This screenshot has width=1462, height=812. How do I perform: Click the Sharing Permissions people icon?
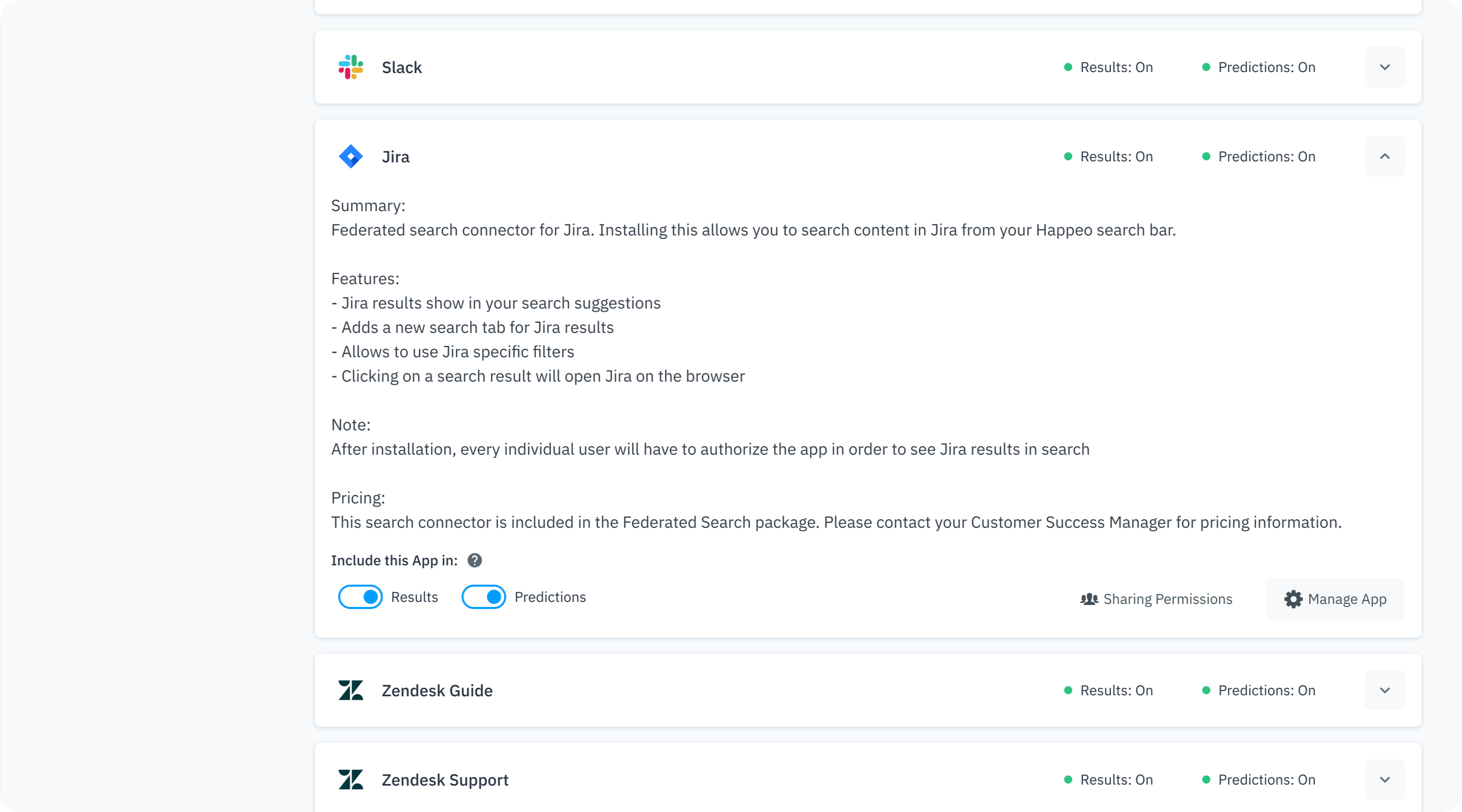pyautogui.click(x=1089, y=599)
